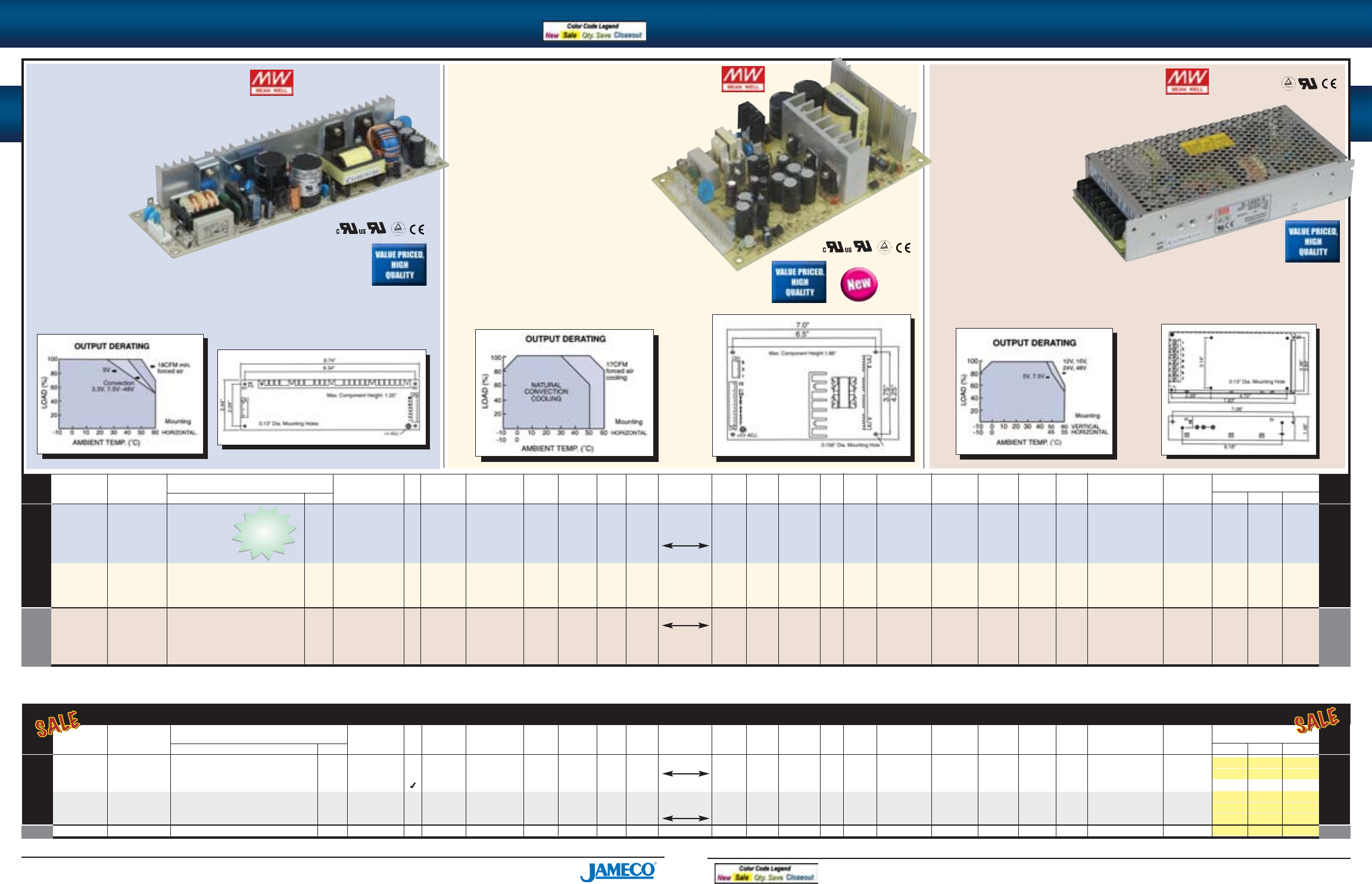1372x884 pixels.
Task: Click the cULus mark in the blue panel
Action: pyautogui.click(x=351, y=229)
